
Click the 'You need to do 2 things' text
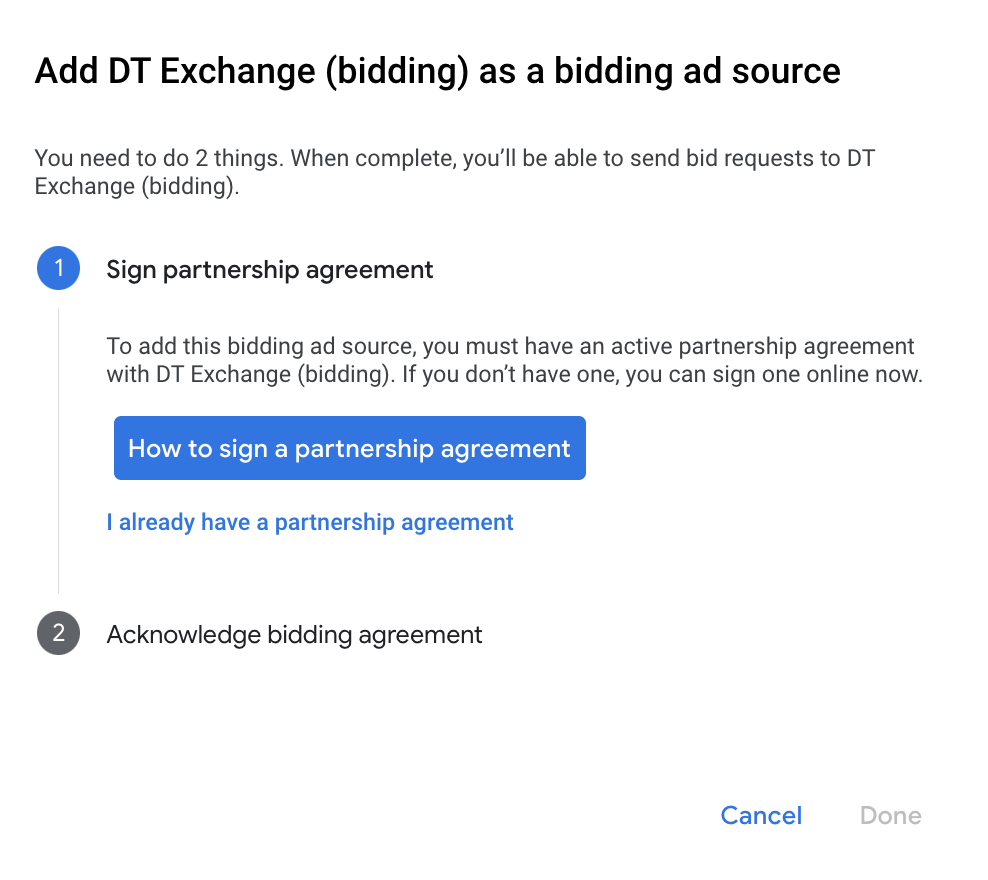[x=455, y=172]
